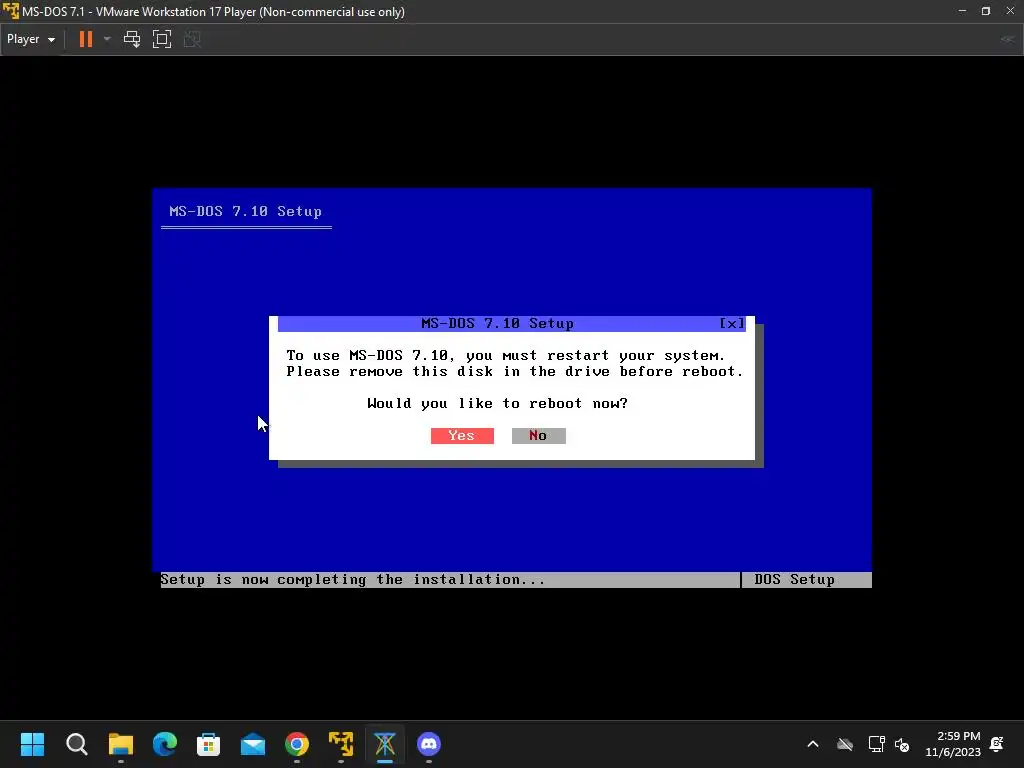Open network display tray icon
This screenshot has width=1024, height=768.
coord(876,744)
